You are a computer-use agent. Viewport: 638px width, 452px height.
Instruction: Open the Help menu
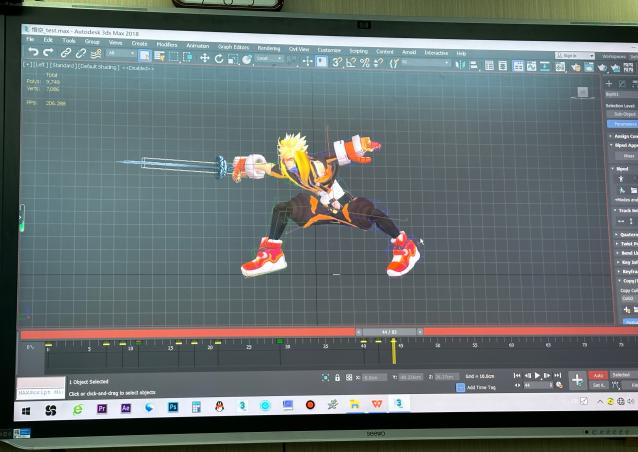(461, 53)
